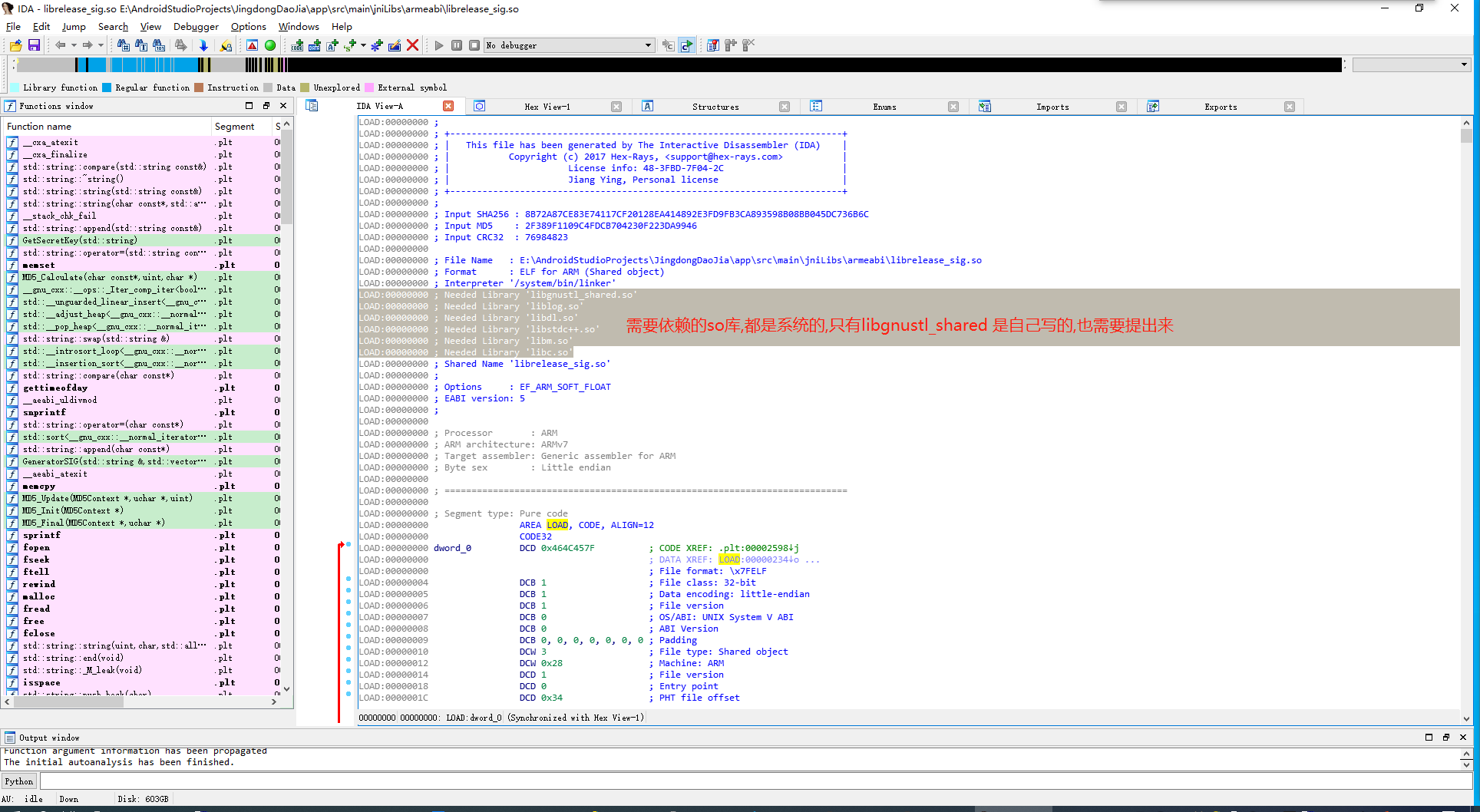Select MD5_Calculate function row
1480x812 pixels.
(143, 277)
